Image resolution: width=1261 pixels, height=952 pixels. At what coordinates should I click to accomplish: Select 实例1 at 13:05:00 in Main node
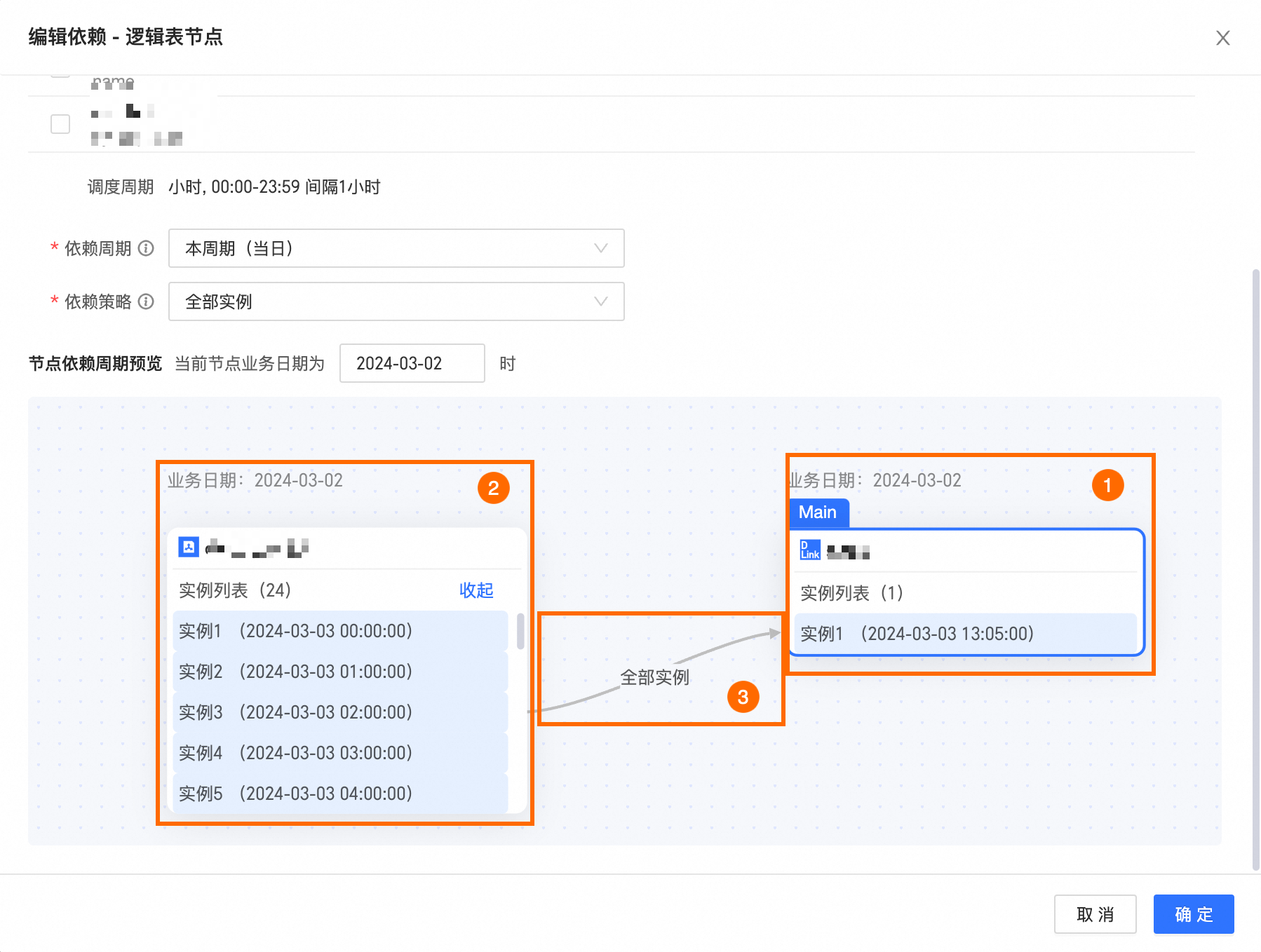point(964,634)
